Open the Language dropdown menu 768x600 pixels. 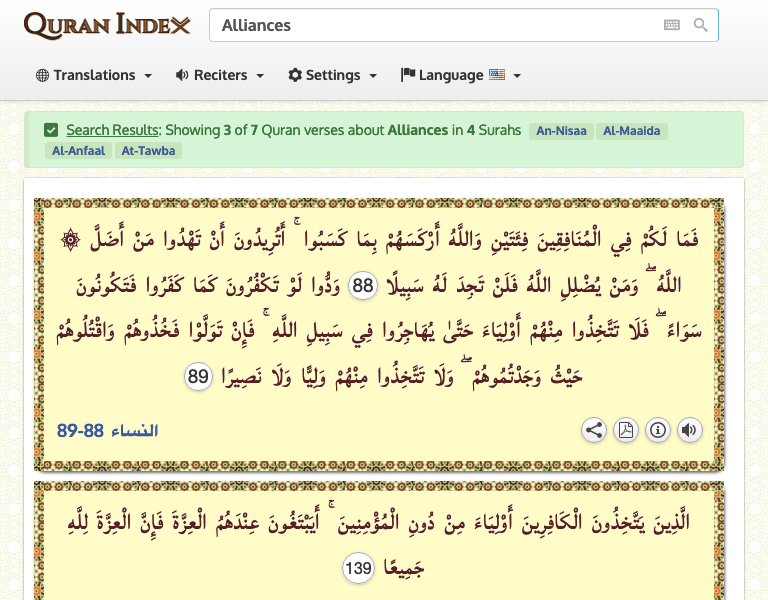tap(460, 75)
